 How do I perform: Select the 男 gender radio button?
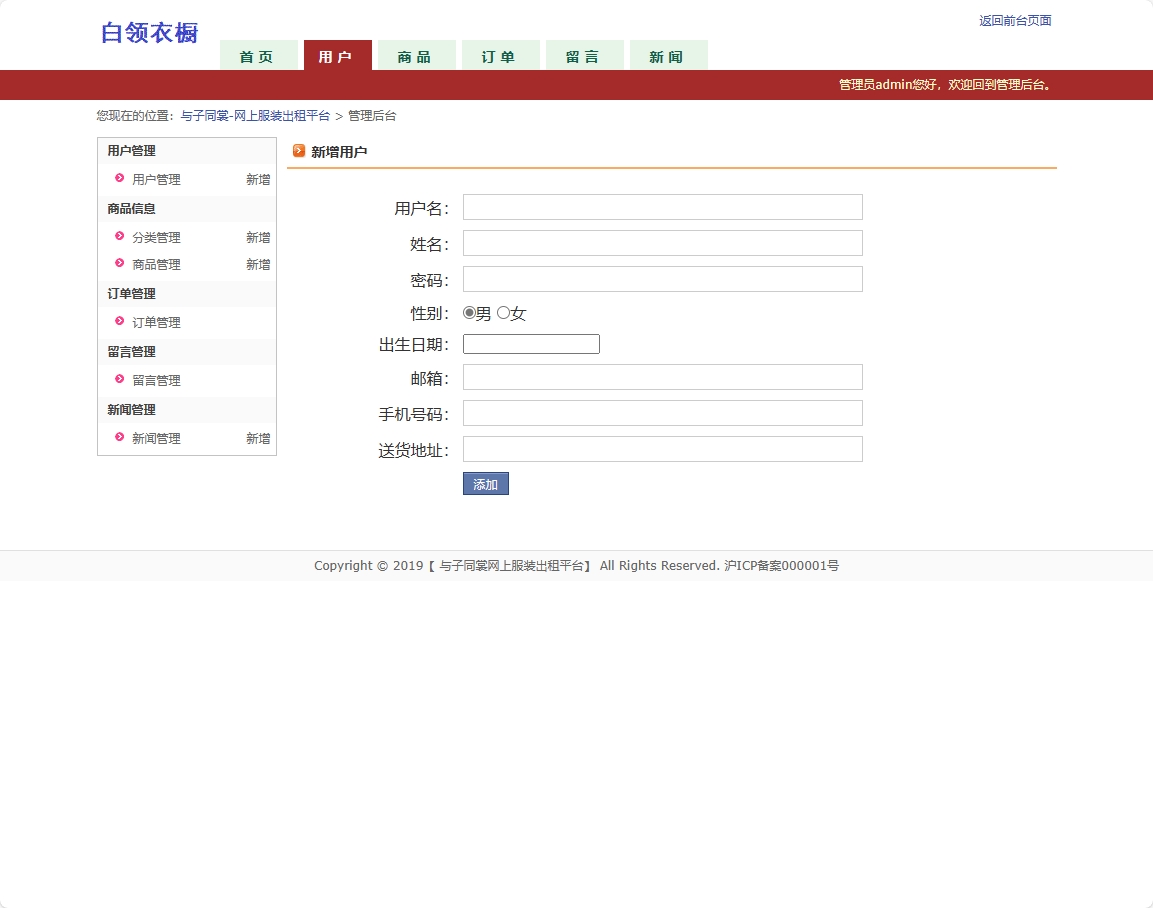click(469, 312)
